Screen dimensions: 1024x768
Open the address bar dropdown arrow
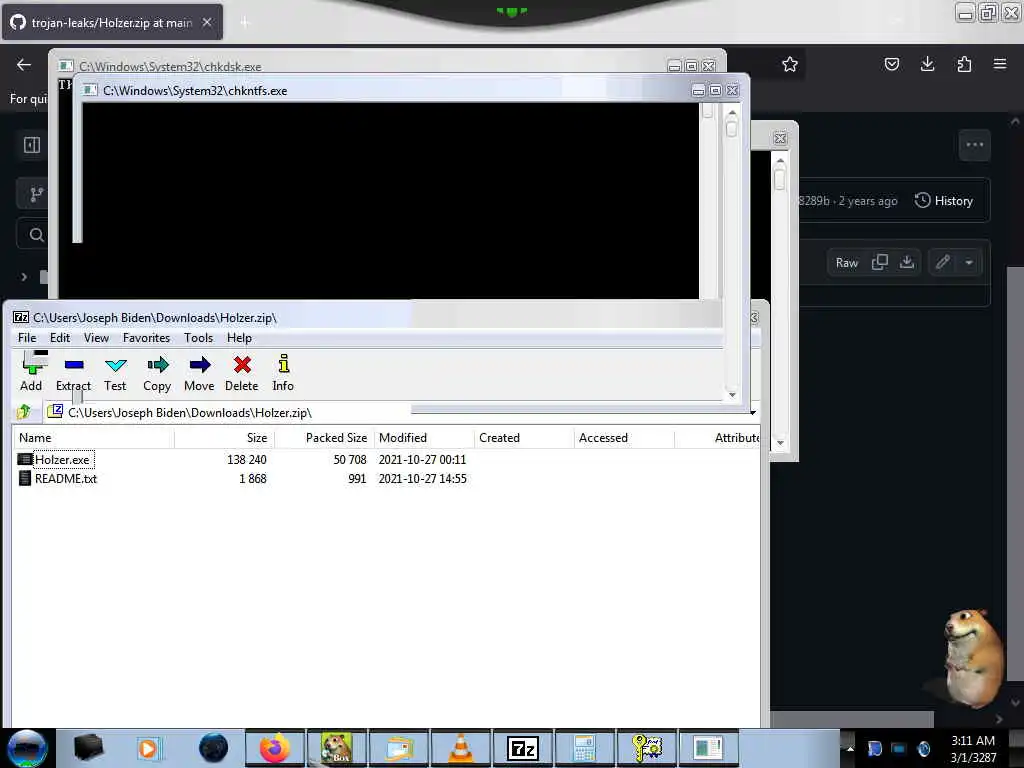tap(752, 413)
